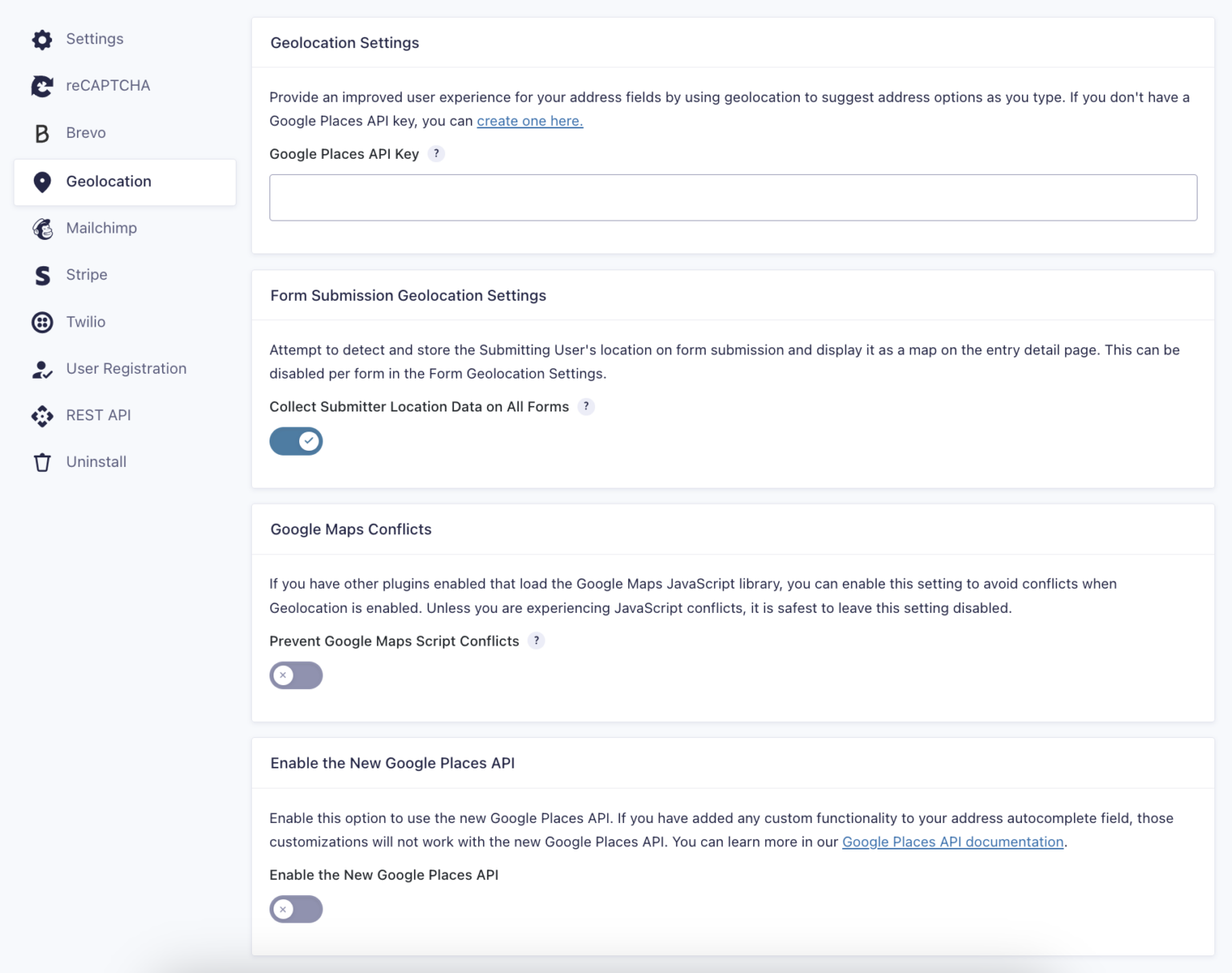Open help tooltip for Collect Submitter Location Data
Viewport: 1232px width, 973px height.
pos(586,407)
